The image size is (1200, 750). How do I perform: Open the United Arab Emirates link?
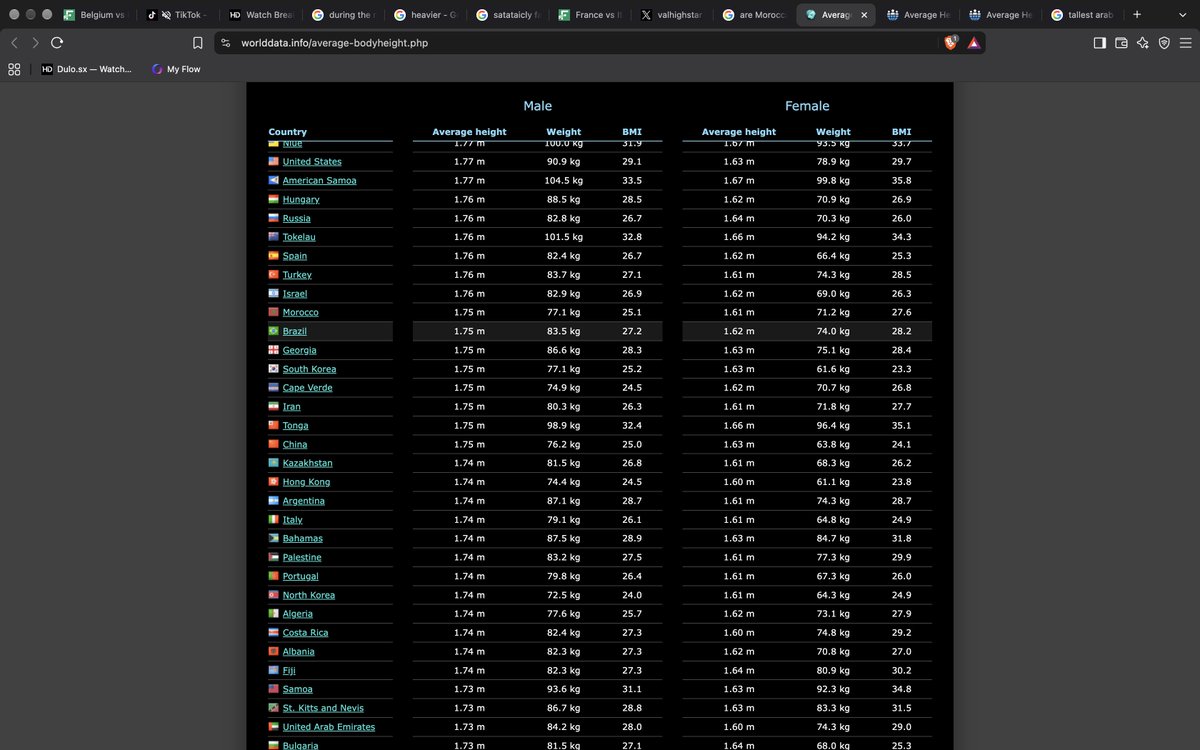[329, 727]
